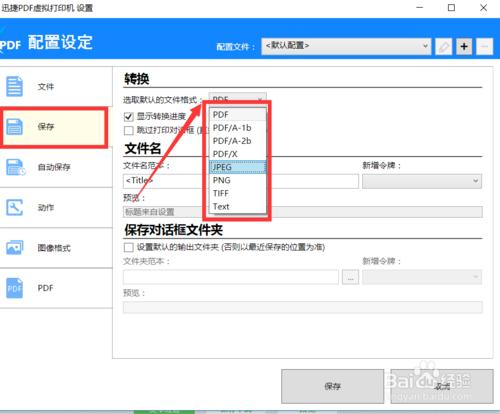Screen dimensions: 500x414
Task: Enable 设置默认的输出文件夹 checkbox
Action: coord(128,247)
